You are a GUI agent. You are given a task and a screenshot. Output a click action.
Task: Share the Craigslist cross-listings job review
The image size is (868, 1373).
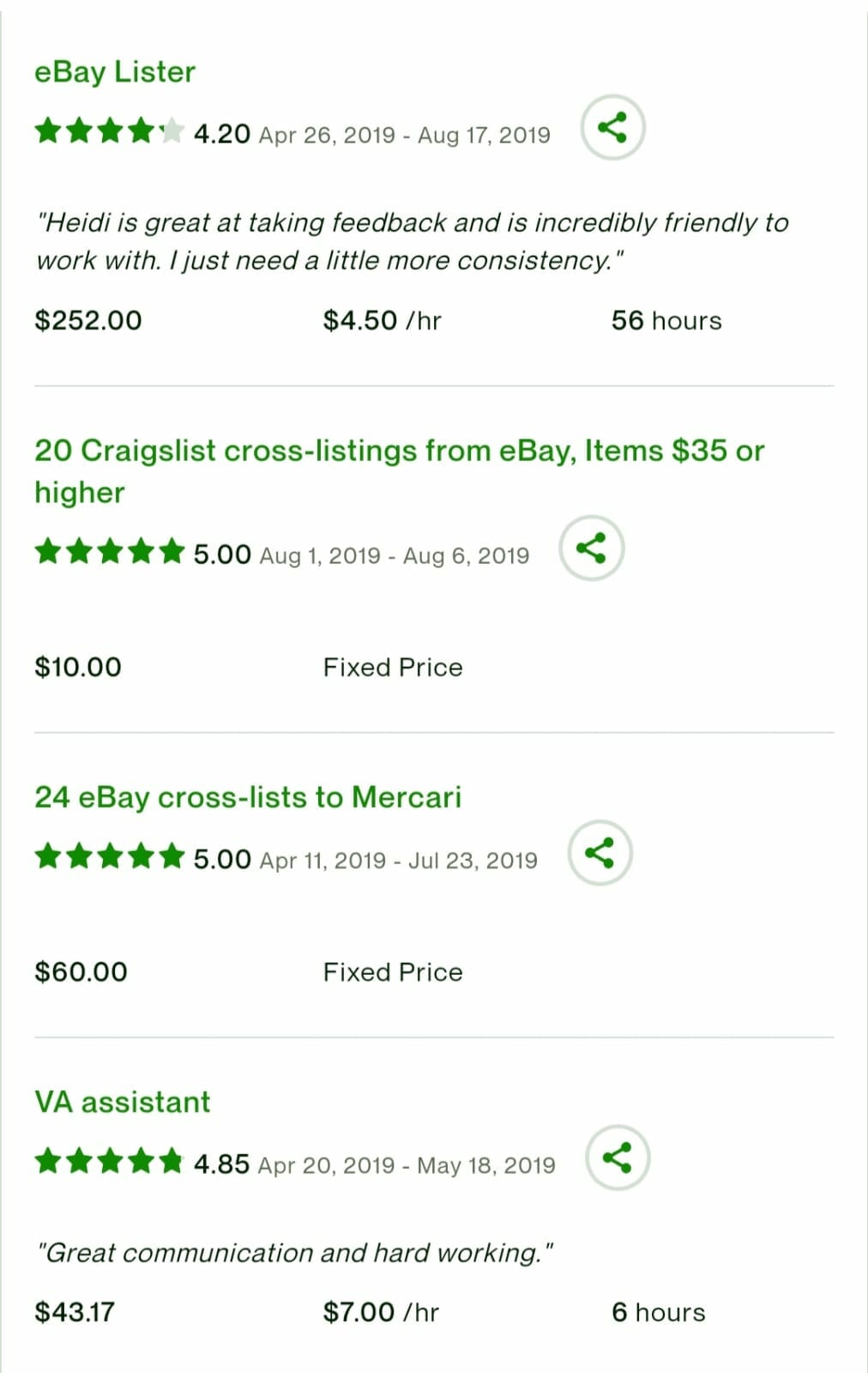tap(591, 548)
